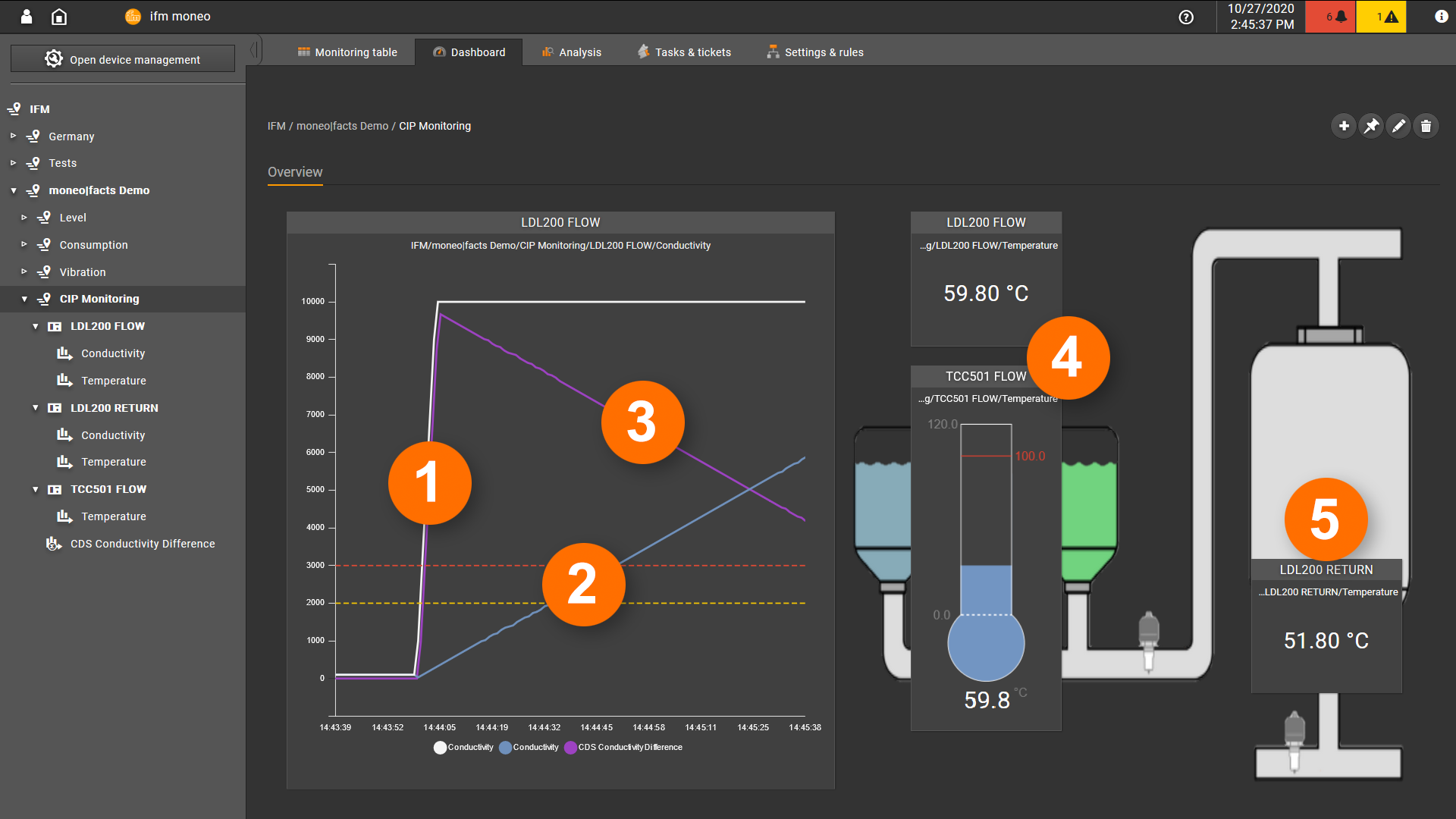Screen dimensions: 1456x819
Task: Collapse the LDL200 RETURN device node
Action: pyautogui.click(x=36, y=407)
